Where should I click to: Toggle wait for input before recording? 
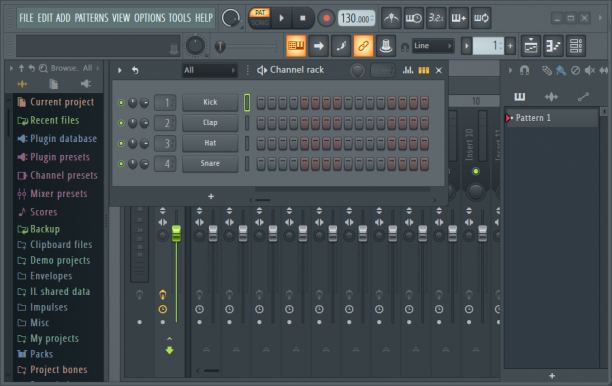pos(414,18)
